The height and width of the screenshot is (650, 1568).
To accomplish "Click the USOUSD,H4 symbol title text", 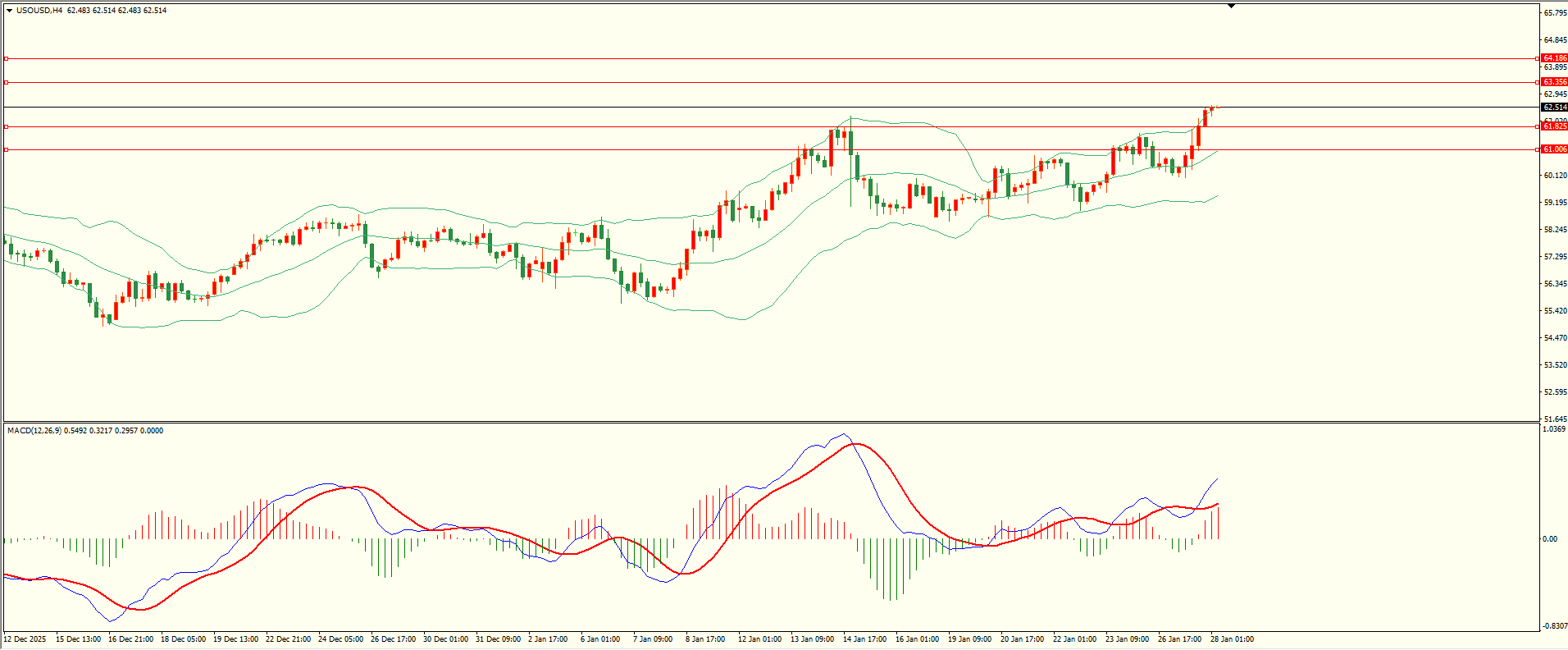I will 39,11.
